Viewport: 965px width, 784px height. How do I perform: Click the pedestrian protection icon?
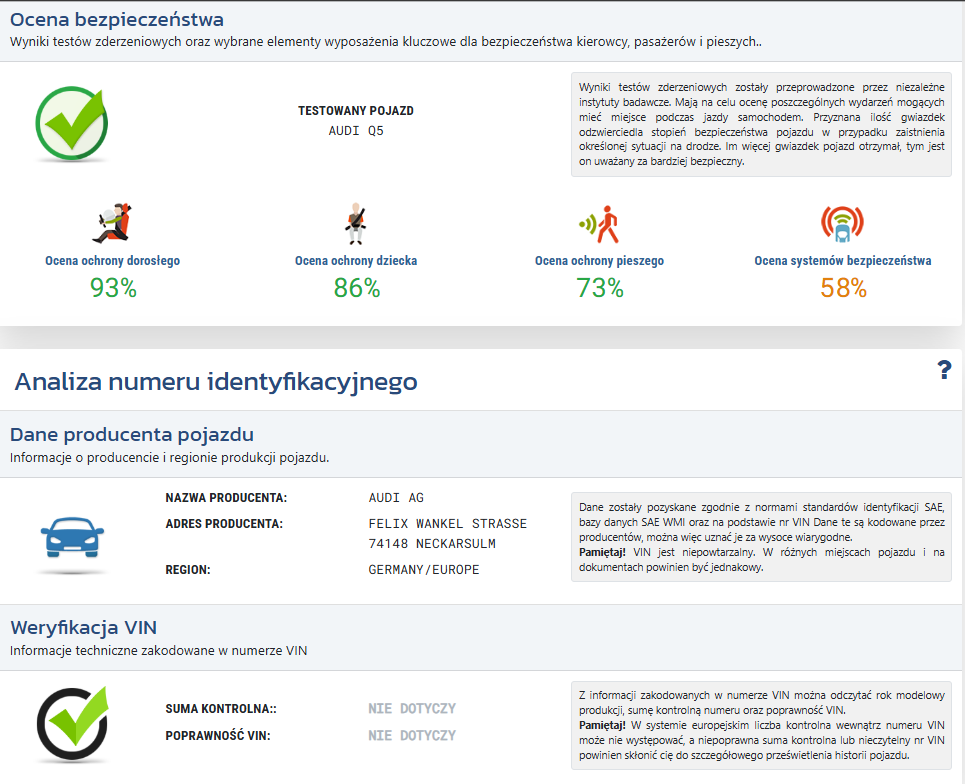(x=599, y=224)
